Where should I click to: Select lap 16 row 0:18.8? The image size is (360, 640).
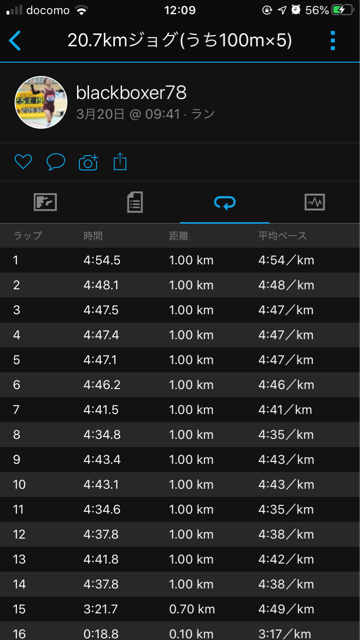click(x=180, y=631)
